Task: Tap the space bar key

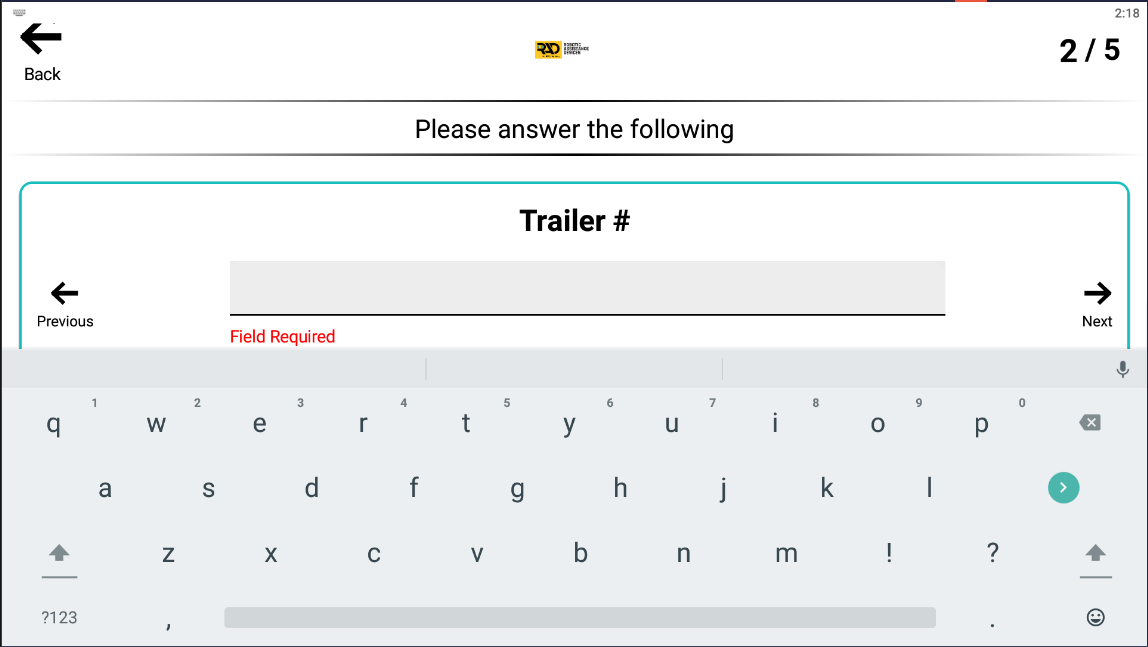Action: pos(580,617)
